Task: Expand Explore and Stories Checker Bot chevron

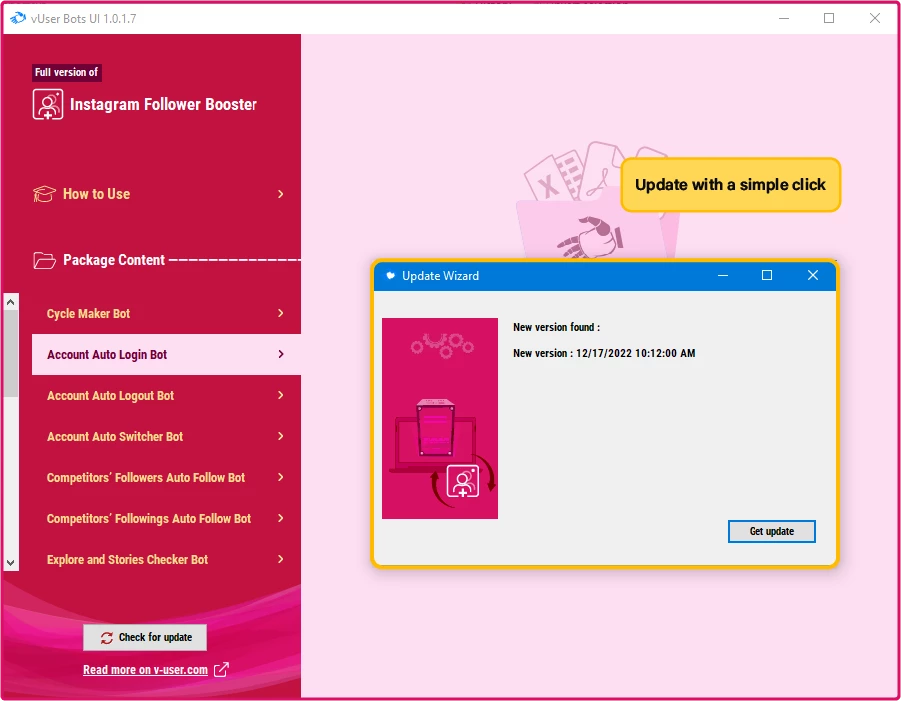Action: pyautogui.click(x=280, y=559)
